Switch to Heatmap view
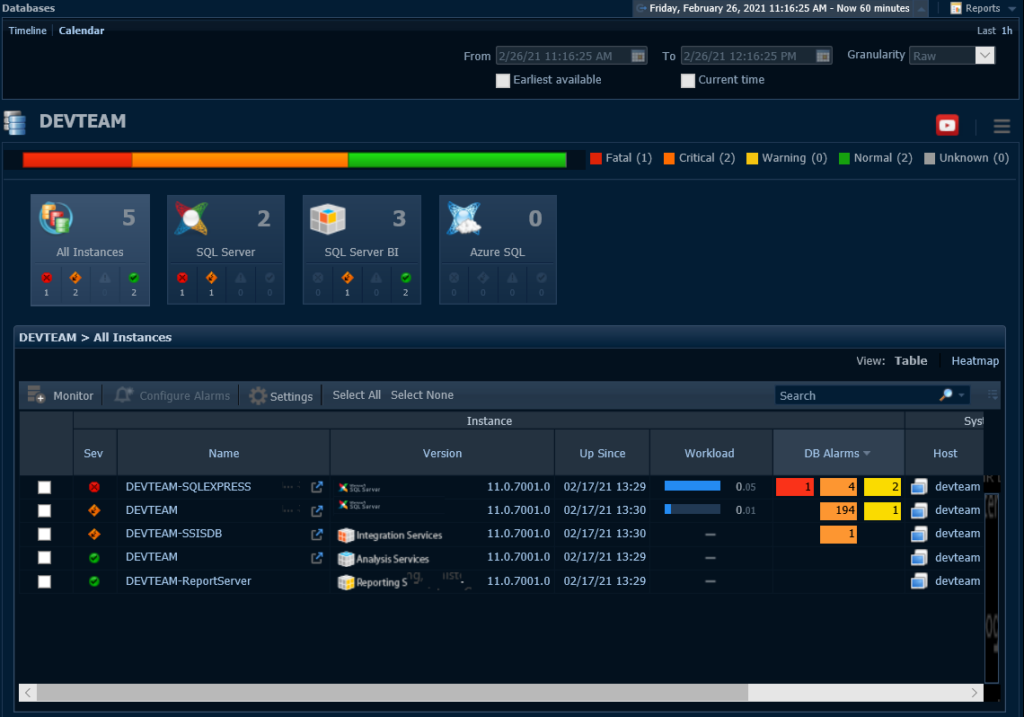 click(975, 360)
